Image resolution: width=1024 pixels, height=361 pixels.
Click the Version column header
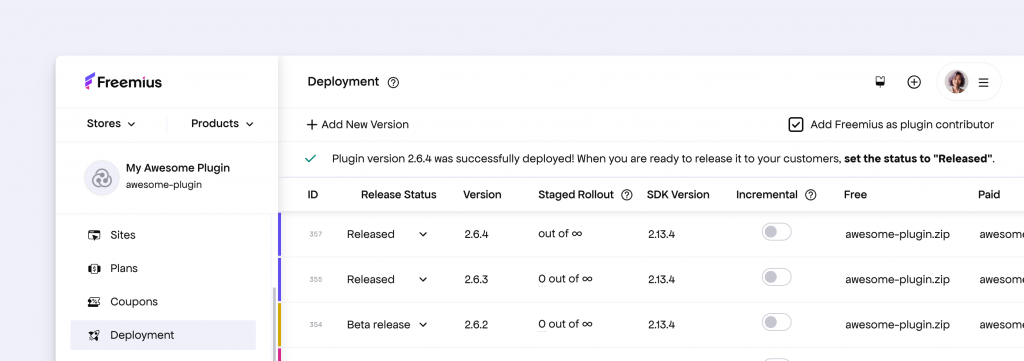coord(482,195)
